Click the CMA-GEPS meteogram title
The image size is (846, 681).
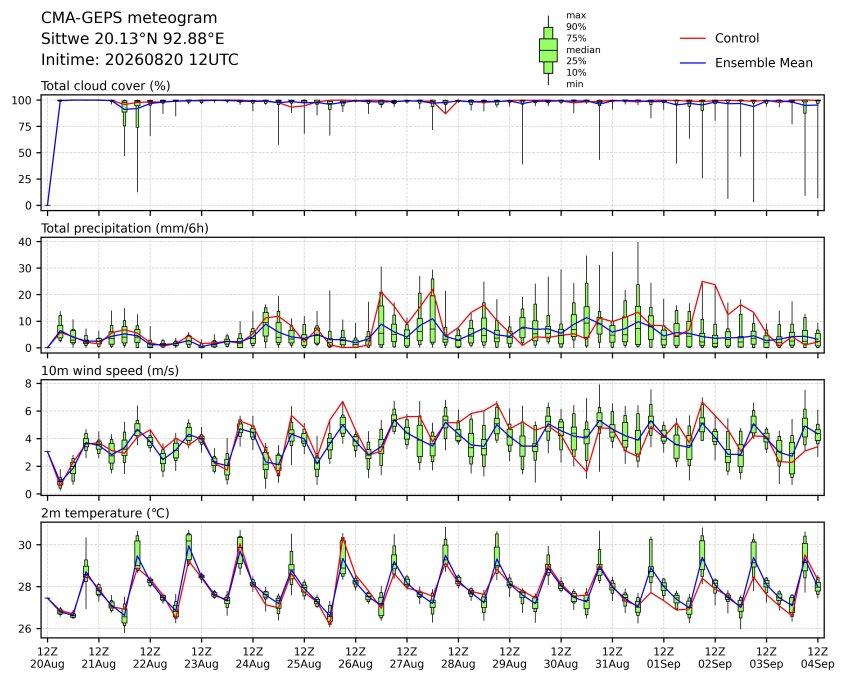coord(129,18)
